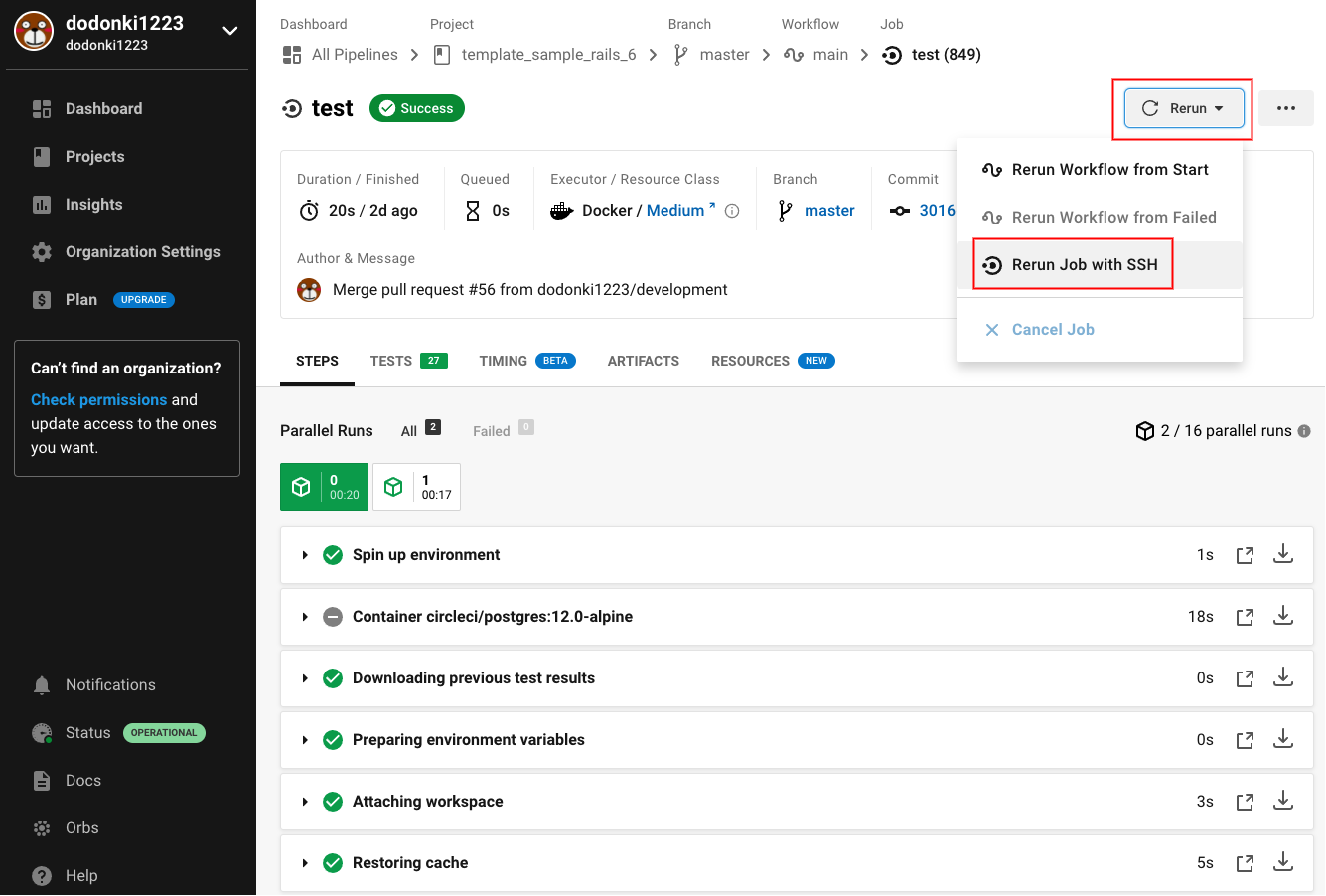This screenshot has width=1326, height=896.
Task: Show All parallel runs filter
Action: [x=420, y=430]
